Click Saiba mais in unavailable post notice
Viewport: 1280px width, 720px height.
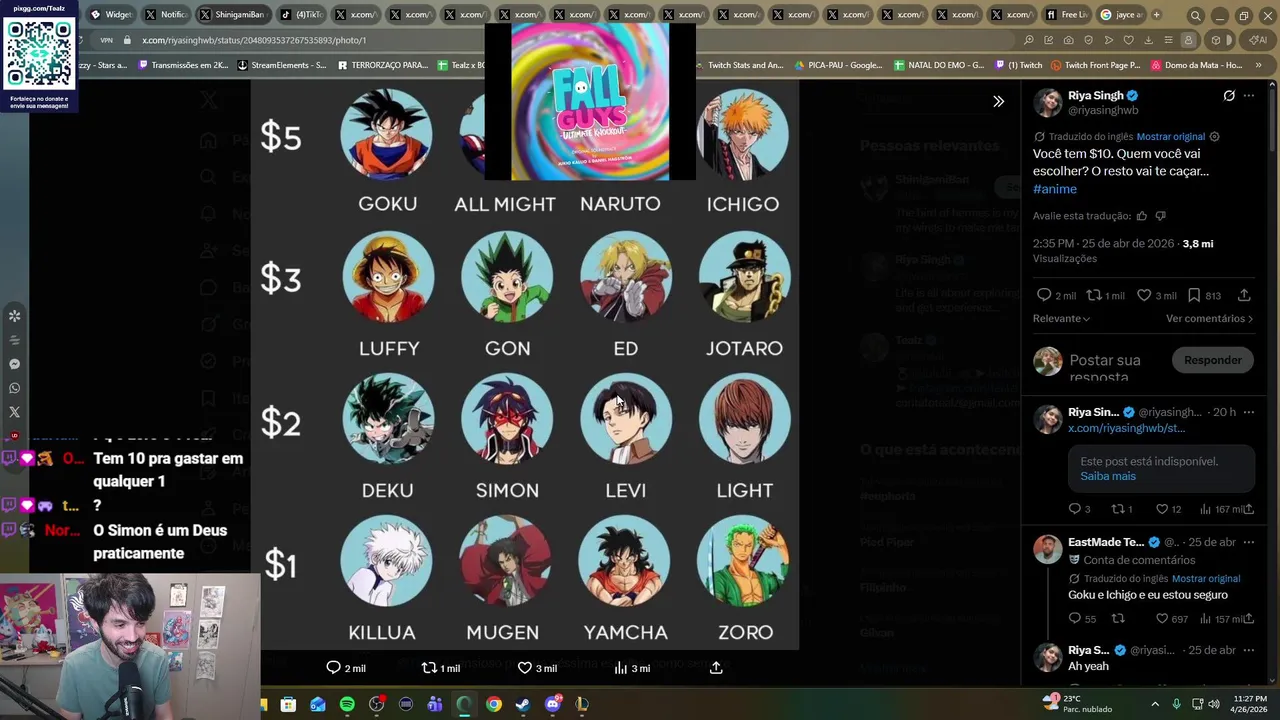click(1108, 476)
